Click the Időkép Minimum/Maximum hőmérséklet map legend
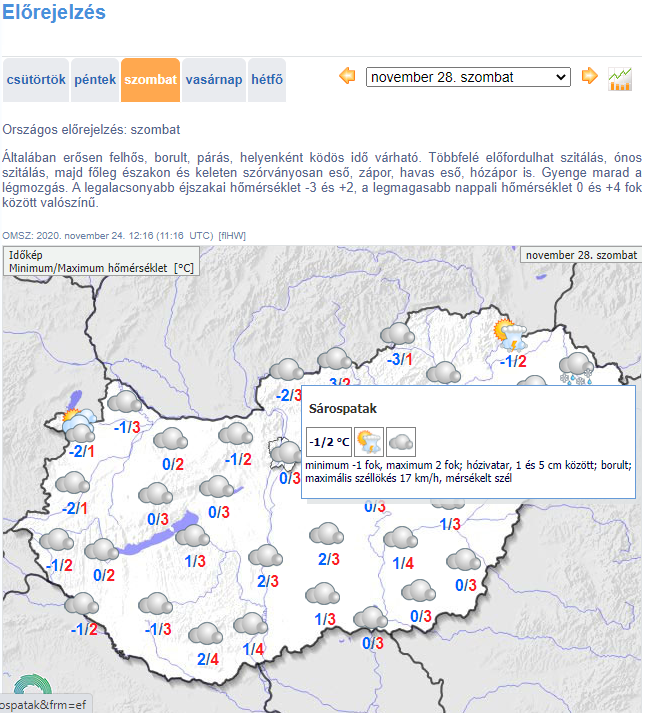The width and height of the screenshot is (648, 713). 101,261
